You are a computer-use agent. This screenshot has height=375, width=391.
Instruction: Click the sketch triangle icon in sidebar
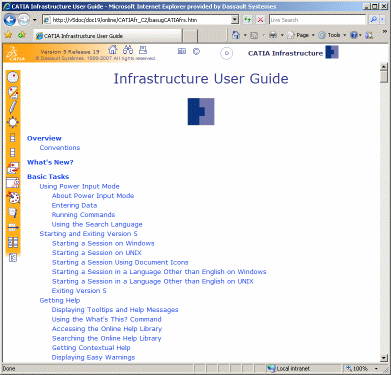coord(13,93)
